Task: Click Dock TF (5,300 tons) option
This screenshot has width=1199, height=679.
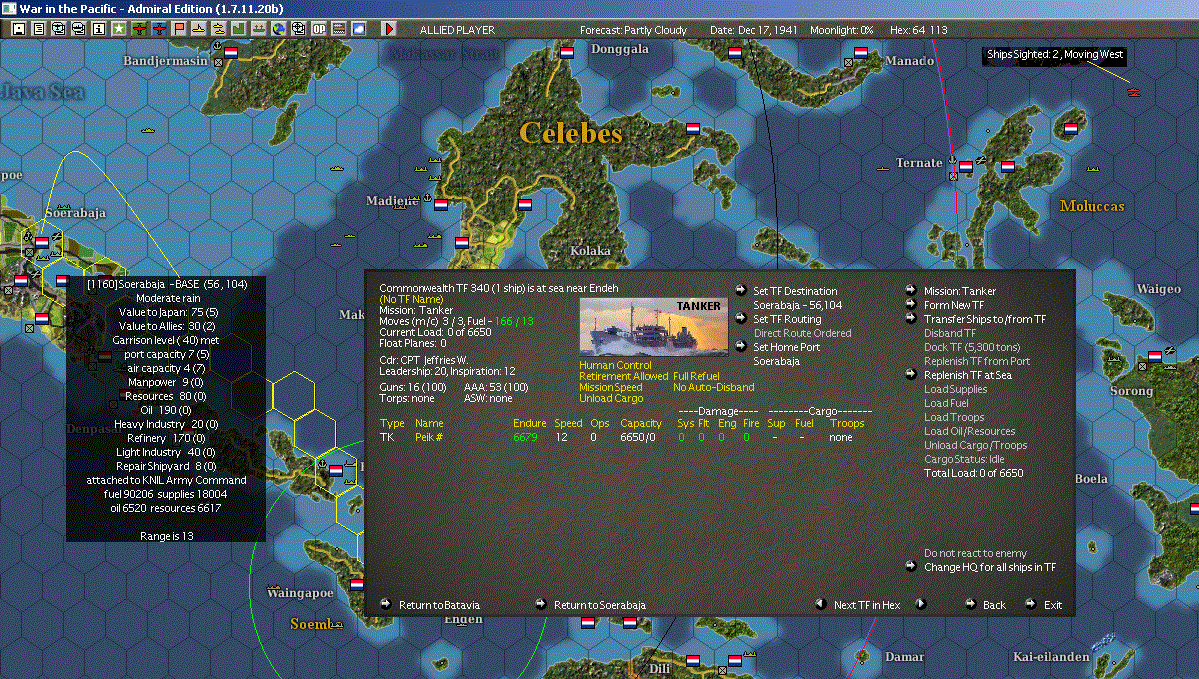Action: (x=972, y=346)
